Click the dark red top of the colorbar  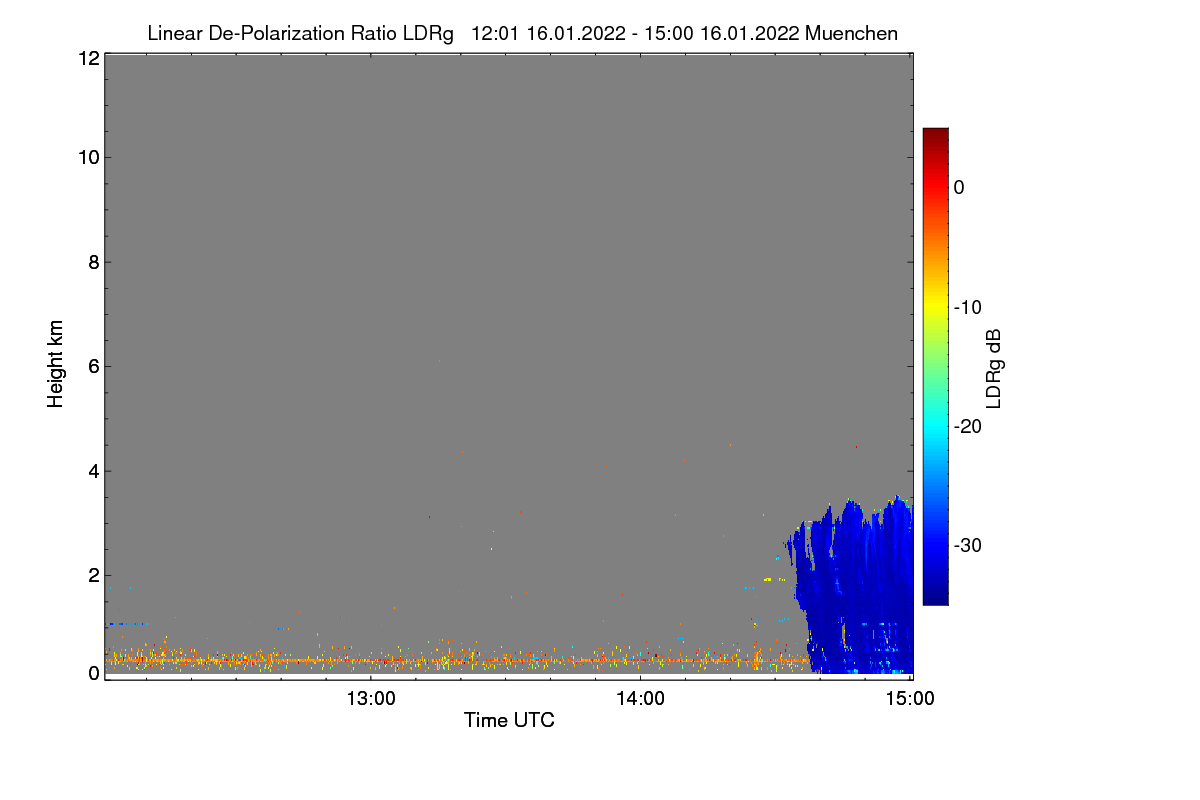point(935,135)
